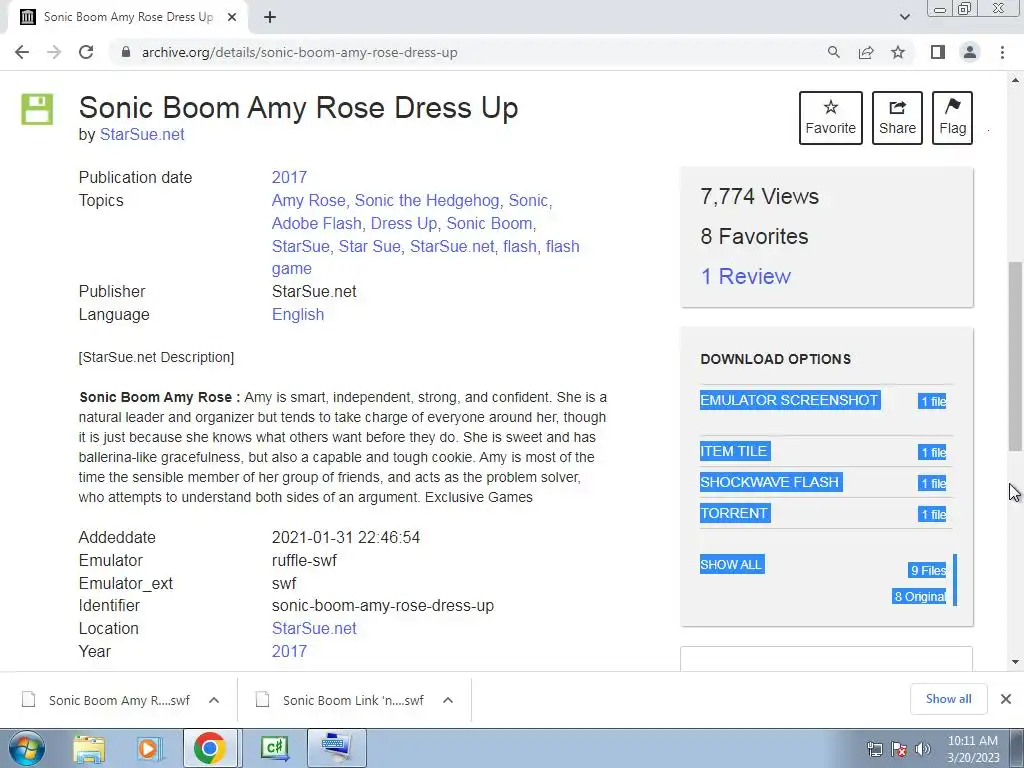Open the Sonic the Hedgehog topic

pyautogui.click(x=427, y=200)
